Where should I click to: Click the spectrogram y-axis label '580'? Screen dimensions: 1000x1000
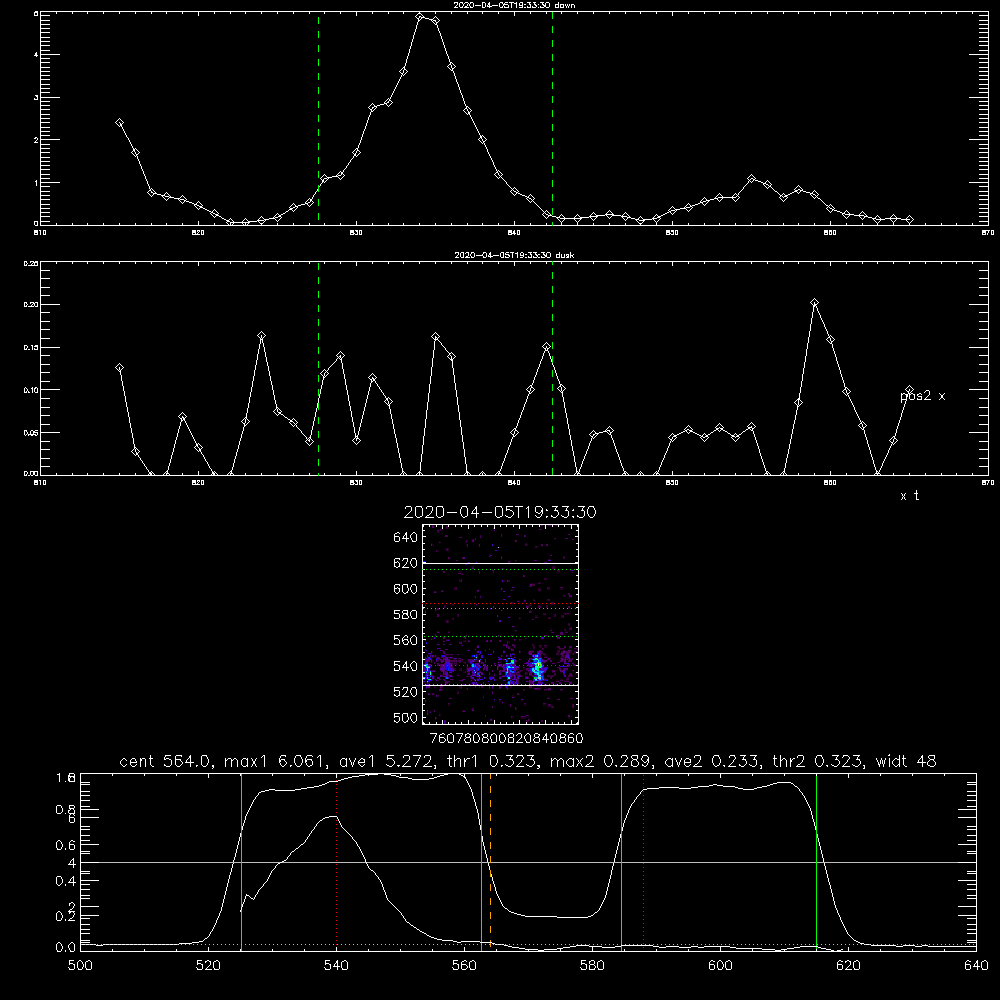click(405, 614)
